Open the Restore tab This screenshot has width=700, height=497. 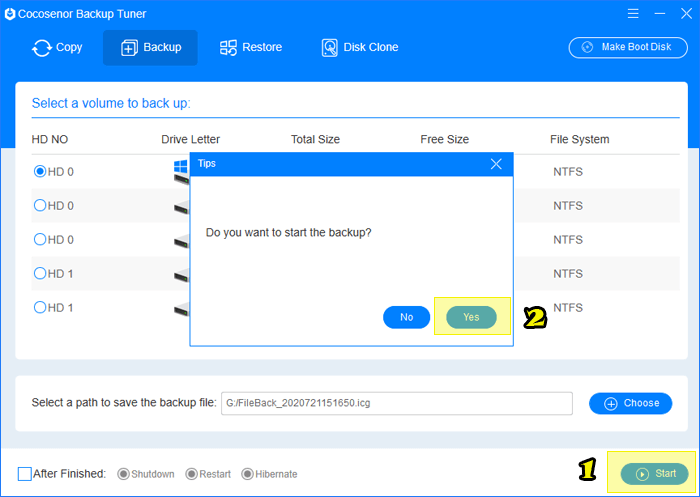tap(251, 47)
